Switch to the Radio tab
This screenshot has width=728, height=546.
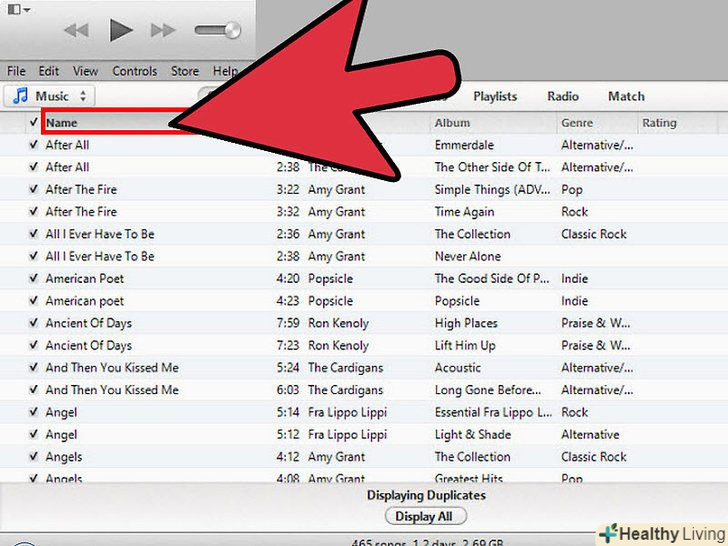(563, 97)
